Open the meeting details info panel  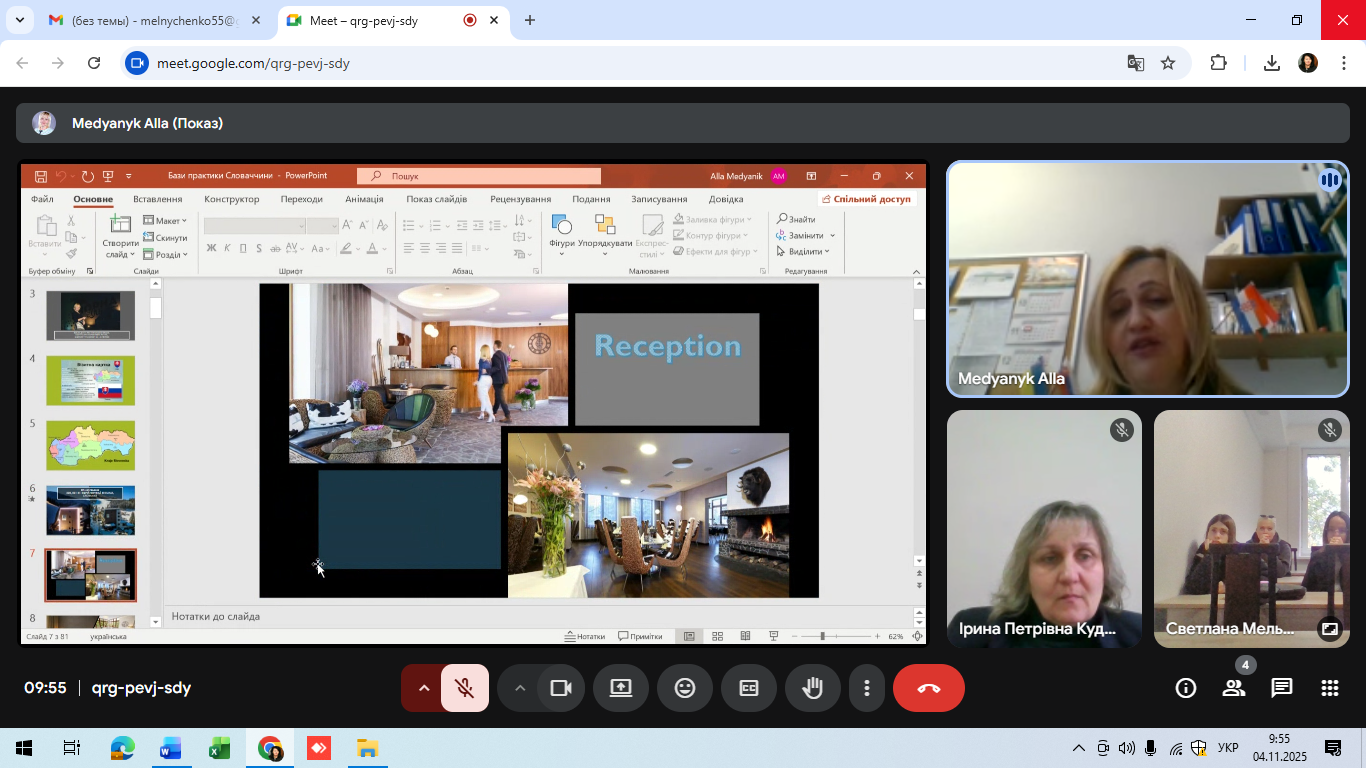pyautogui.click(x=1186, y=688)
